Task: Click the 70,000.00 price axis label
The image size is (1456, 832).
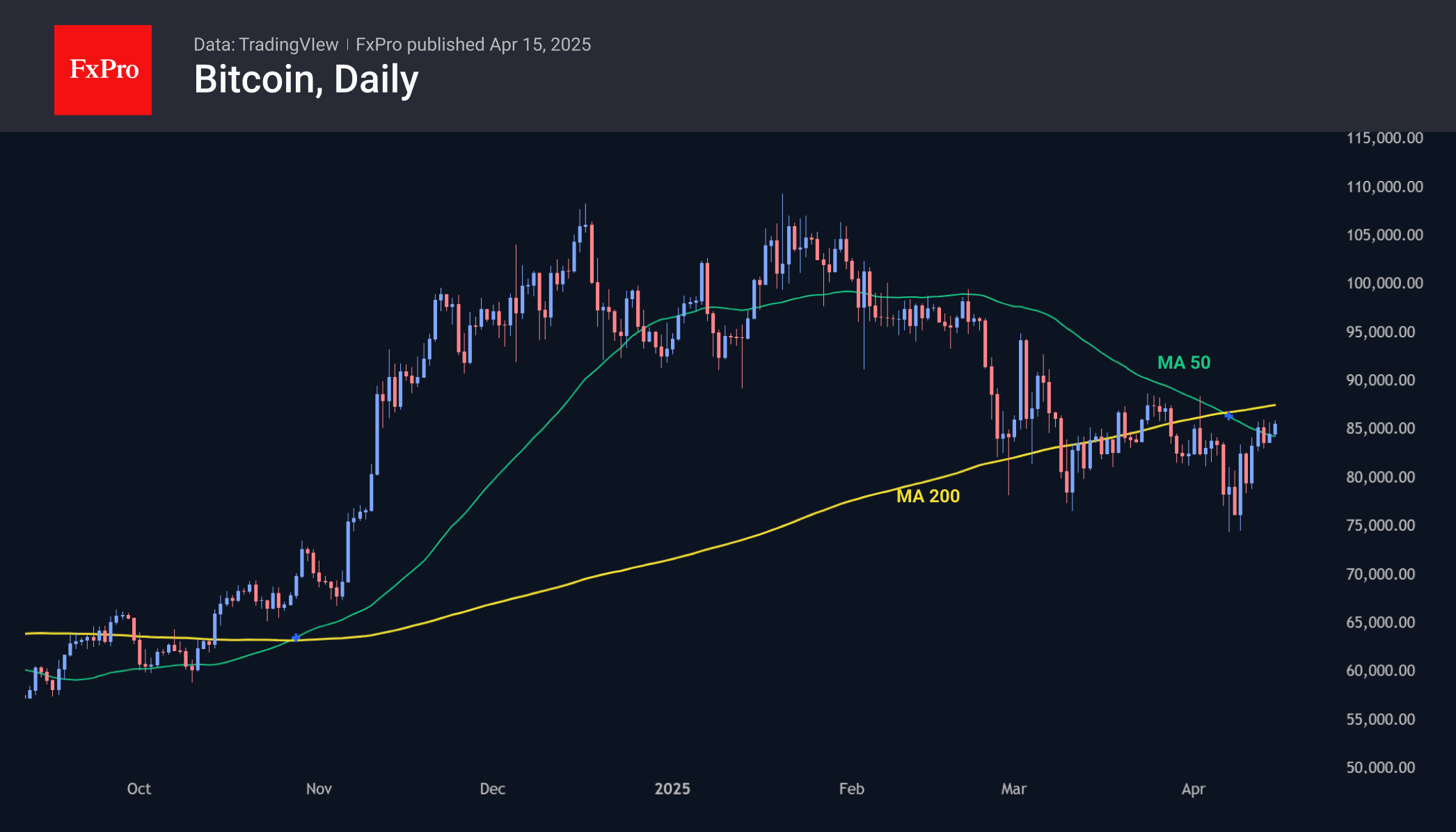Action: click(x=1380, y=574)
